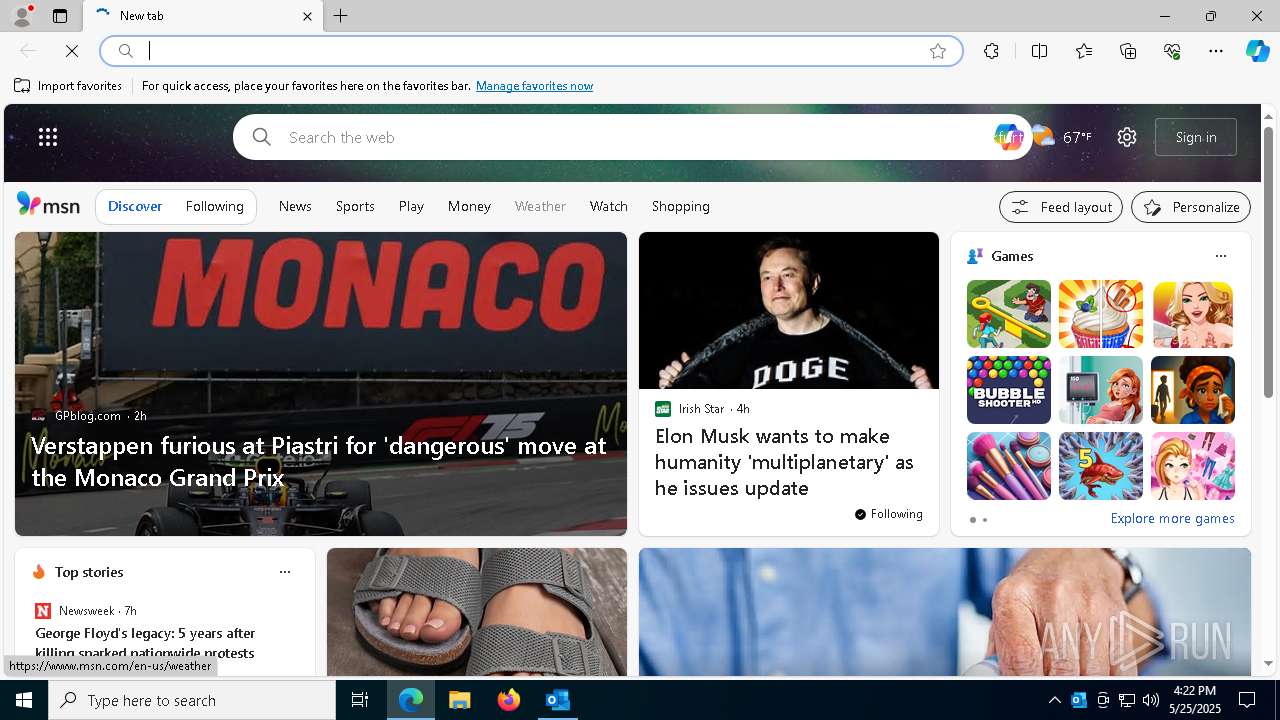Launch the makeup brushes game thumbnail
1280x720 pixels.
tap(1009, 466)
